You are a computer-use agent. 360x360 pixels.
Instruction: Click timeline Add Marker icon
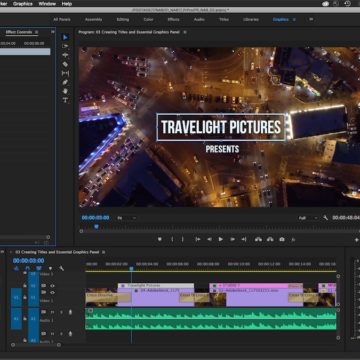tap(50, 268)
